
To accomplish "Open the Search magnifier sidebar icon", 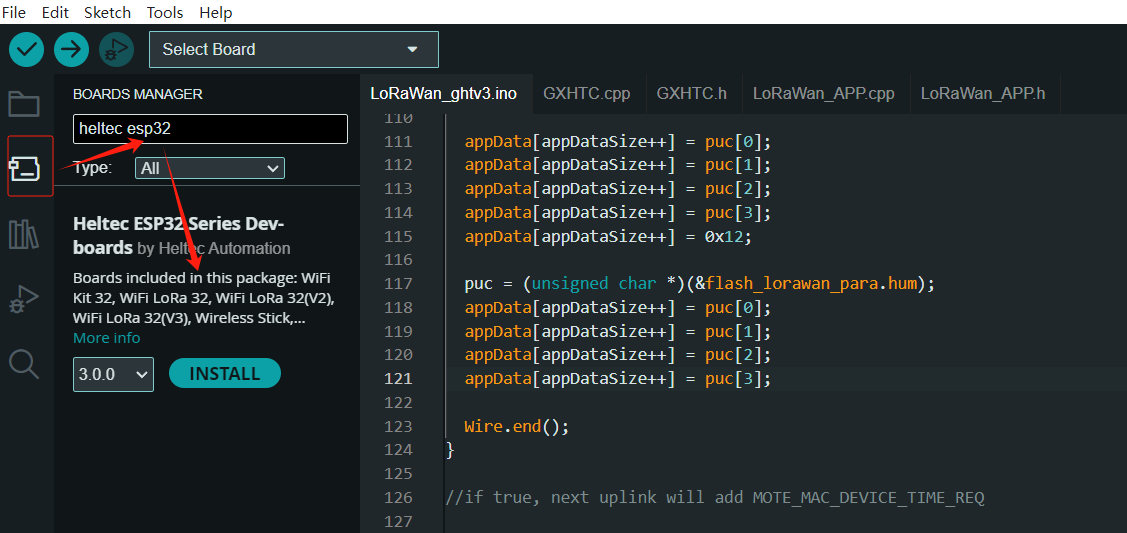I will point(24,364).
